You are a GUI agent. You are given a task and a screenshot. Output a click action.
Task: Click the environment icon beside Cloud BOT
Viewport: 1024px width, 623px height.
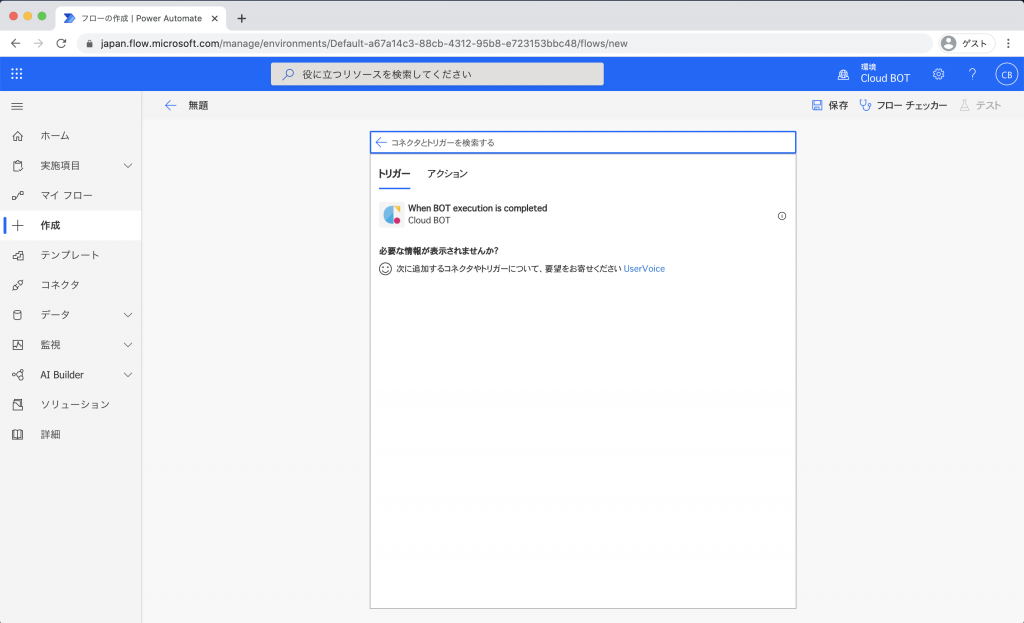[x=843, y=74]
